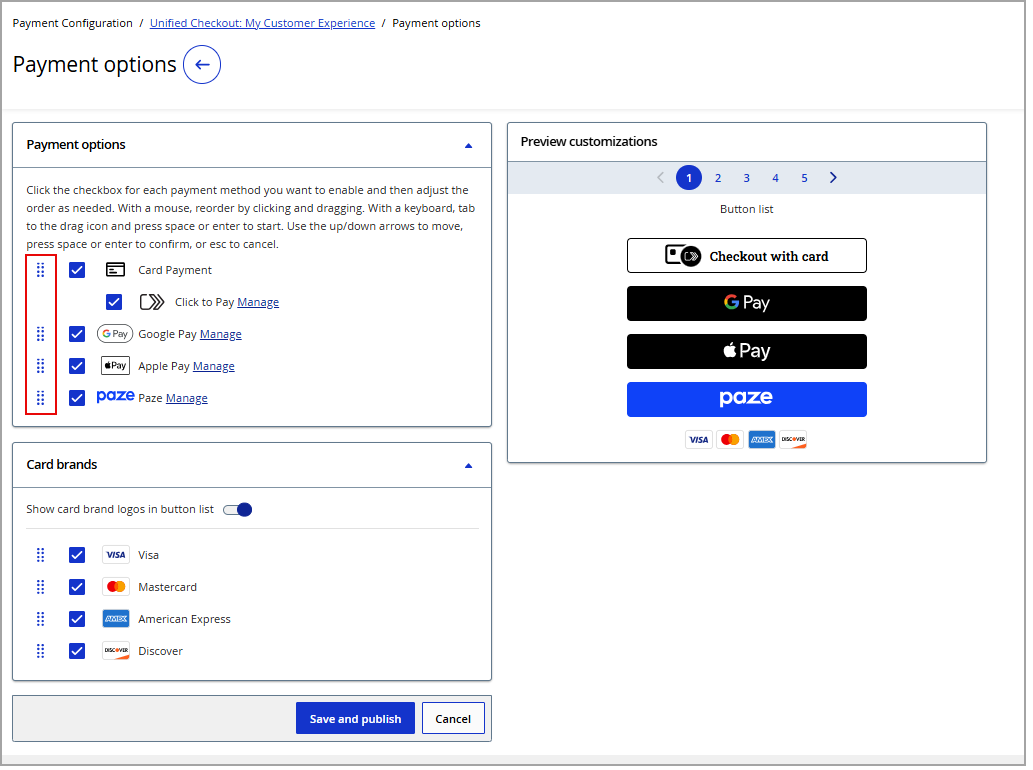
Task: Click the drag handle for Apple Pay
Action: (x=40, y=367)
